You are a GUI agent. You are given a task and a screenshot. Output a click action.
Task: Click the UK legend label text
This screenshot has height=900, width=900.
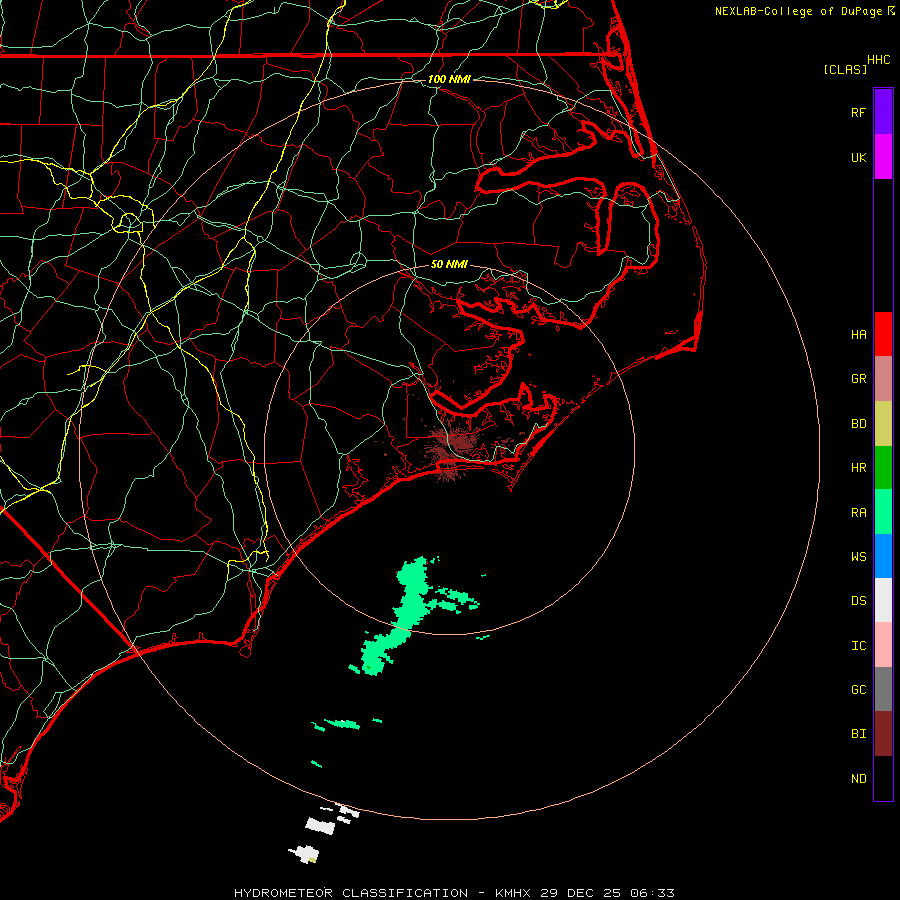pyautogui.click(x=858, y=157)
